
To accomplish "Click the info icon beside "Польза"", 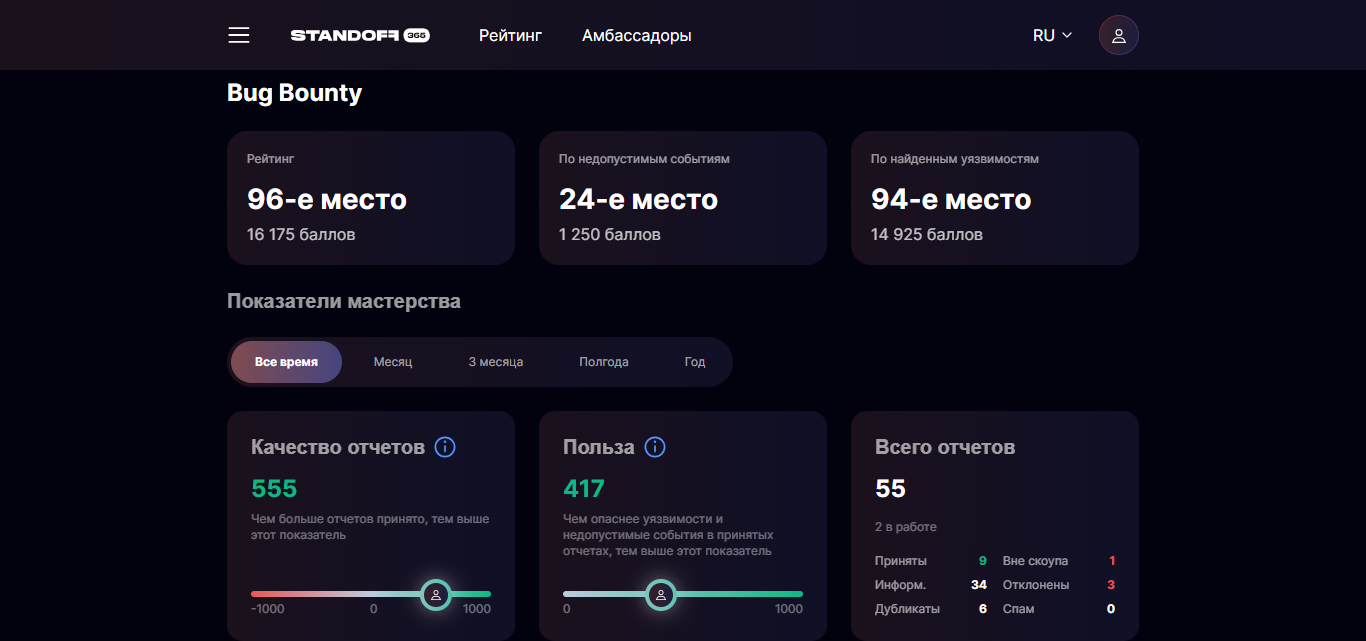I will [655, 447].
